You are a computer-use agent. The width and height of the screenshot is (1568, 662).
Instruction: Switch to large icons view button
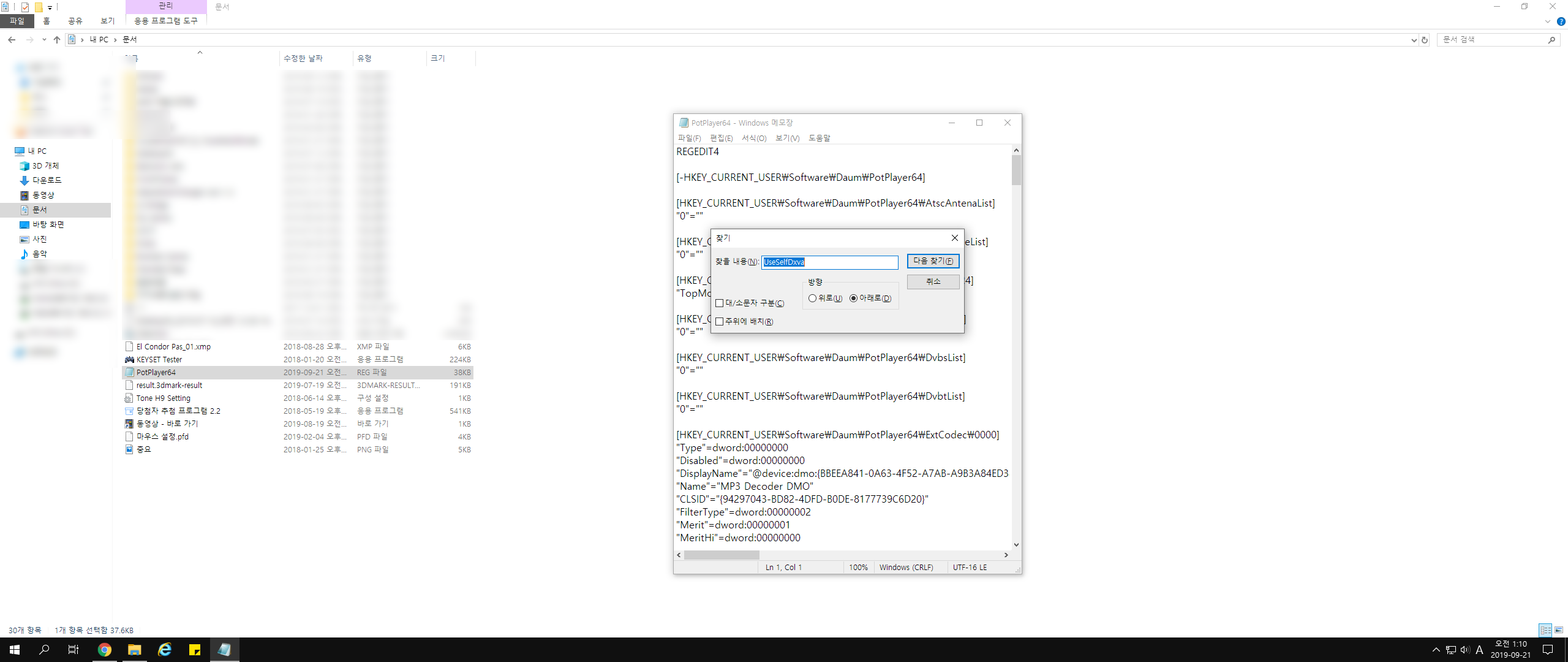(x=1559, y=630)
